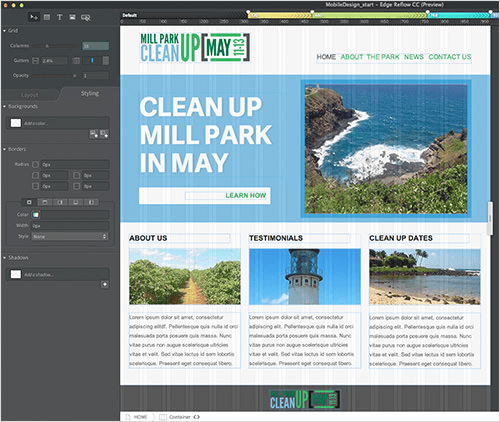Image resolution: width=500 pixels, height=422 pixels.
Task: Select the footer Clean Up logo
Action: click(x=305, y=399)
